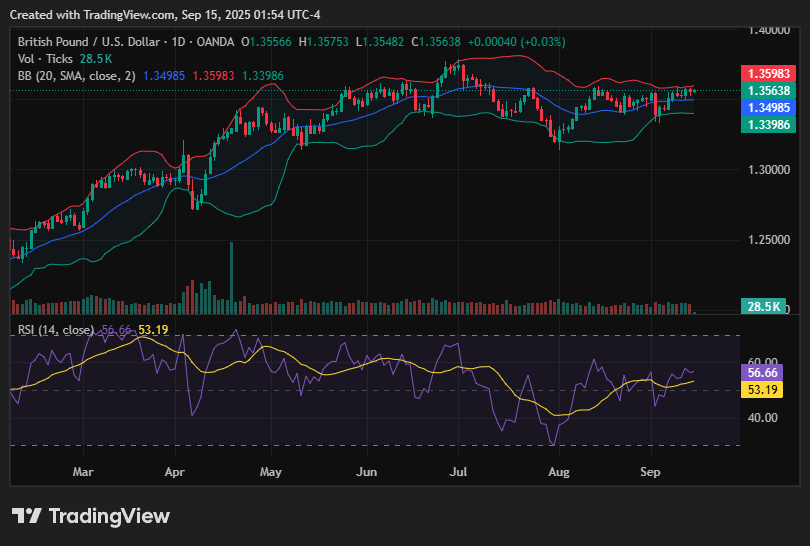The width and height of the screenshot is (810, 546).
Task: Click the open value O1.35566
Action: 267,42
